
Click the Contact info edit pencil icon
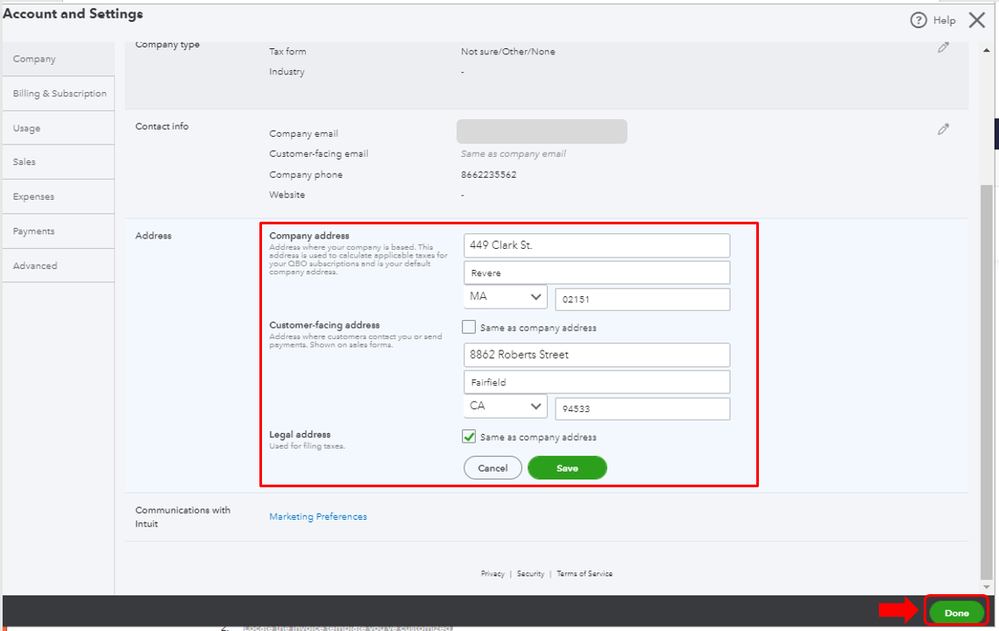coord(943,129)
